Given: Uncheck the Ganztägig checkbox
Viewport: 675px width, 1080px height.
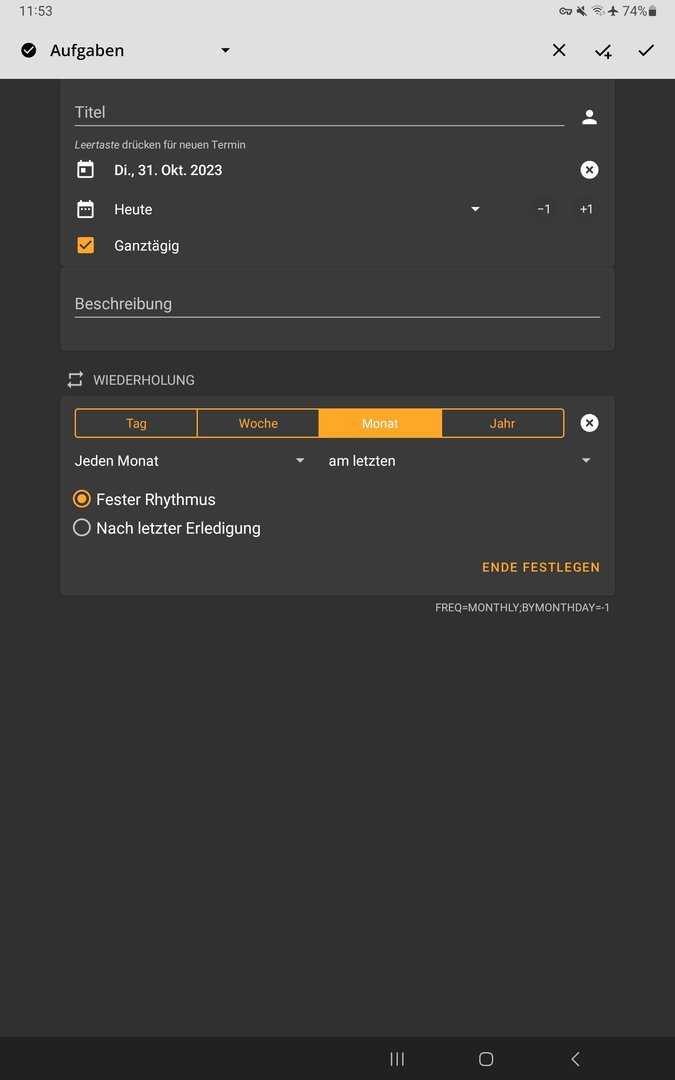Looking at the screenshot, I should pos(86,245).
